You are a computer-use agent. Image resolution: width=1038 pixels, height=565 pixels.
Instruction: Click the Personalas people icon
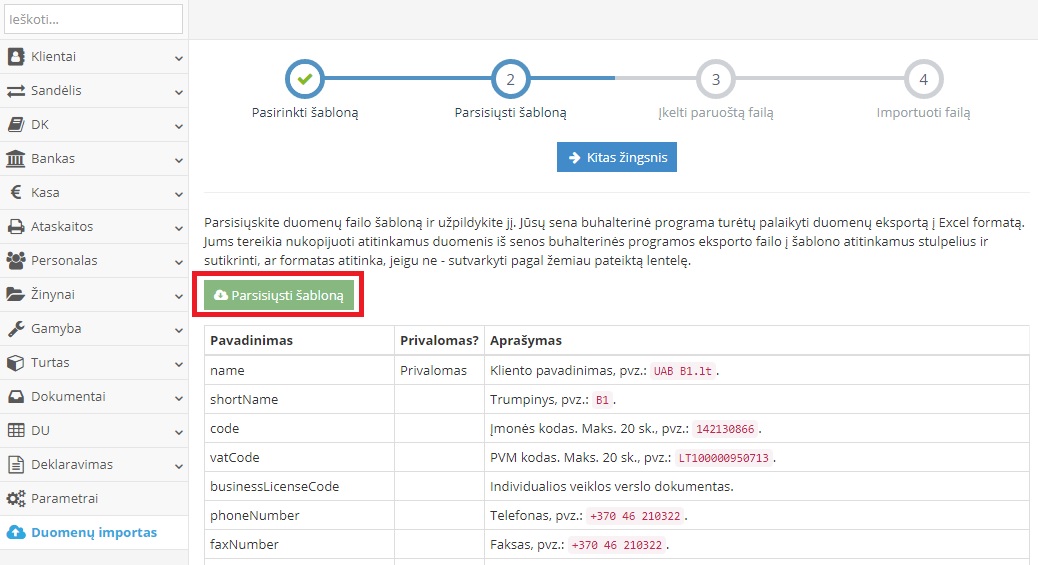click(x=16, y=261)
